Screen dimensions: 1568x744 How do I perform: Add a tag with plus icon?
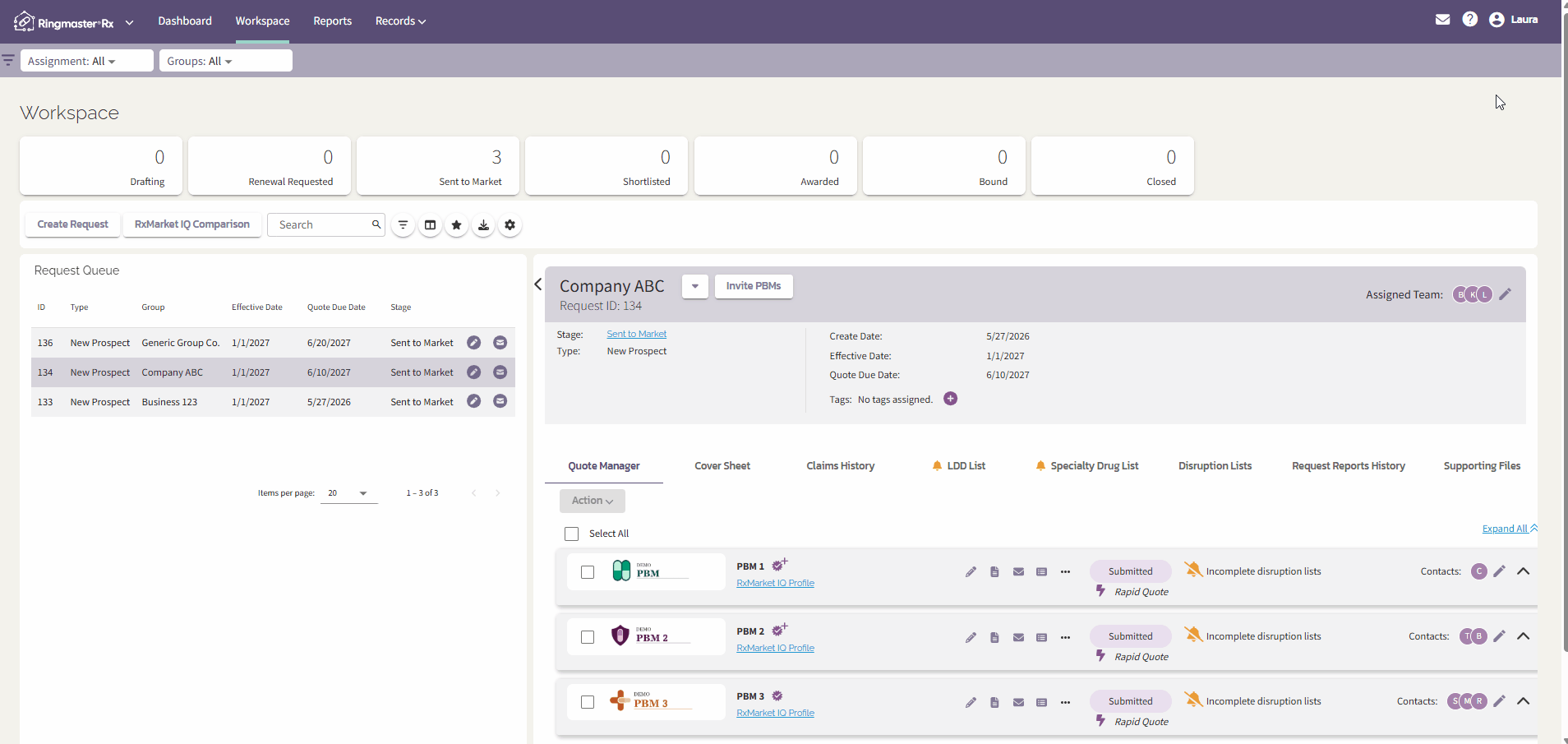pyautogui.click(x=951, y=399)
